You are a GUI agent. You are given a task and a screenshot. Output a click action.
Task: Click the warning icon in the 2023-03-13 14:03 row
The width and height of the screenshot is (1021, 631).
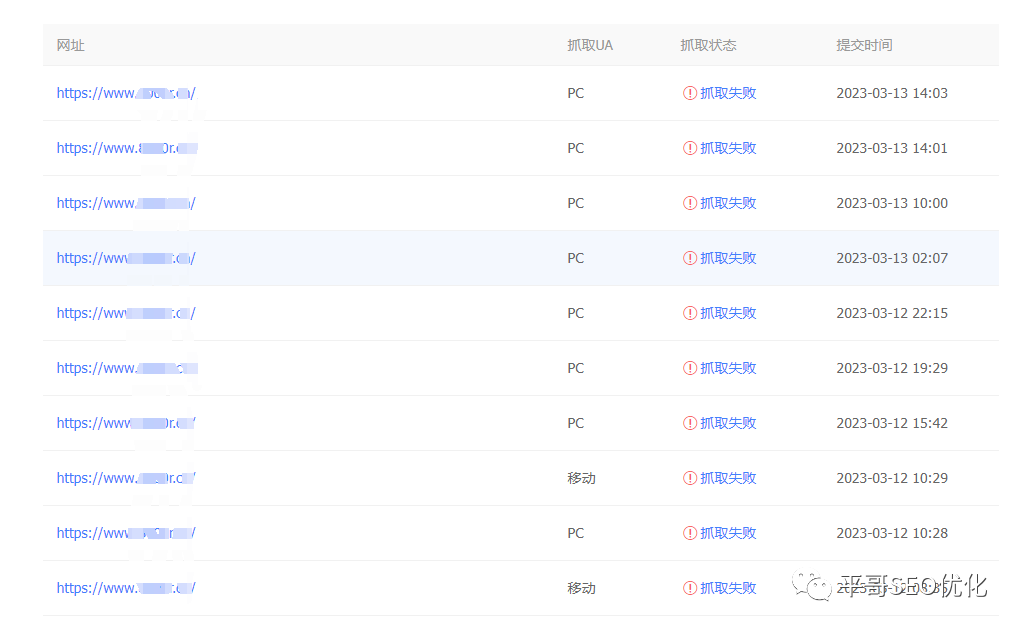(x=690, y=93)
